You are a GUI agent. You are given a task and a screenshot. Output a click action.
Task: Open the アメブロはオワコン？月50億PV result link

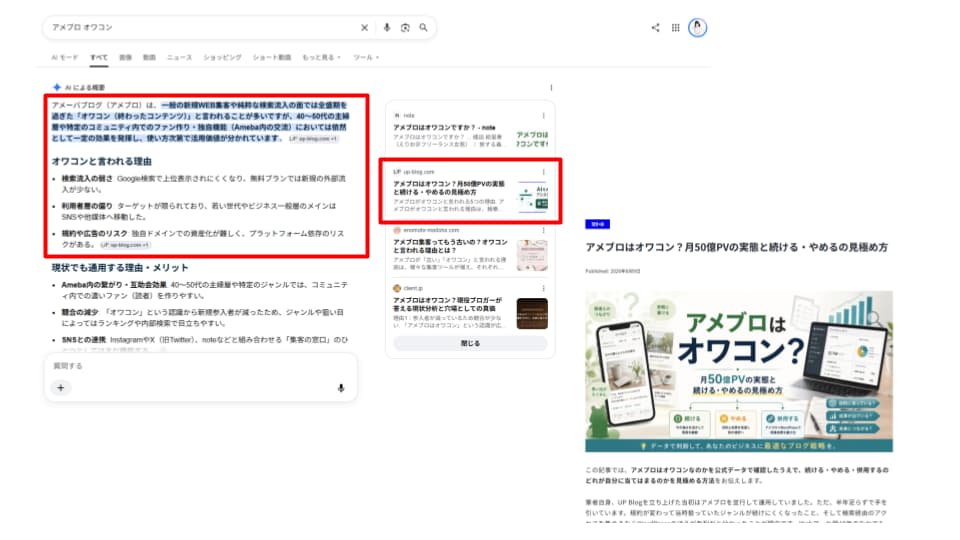pos(449,187)
